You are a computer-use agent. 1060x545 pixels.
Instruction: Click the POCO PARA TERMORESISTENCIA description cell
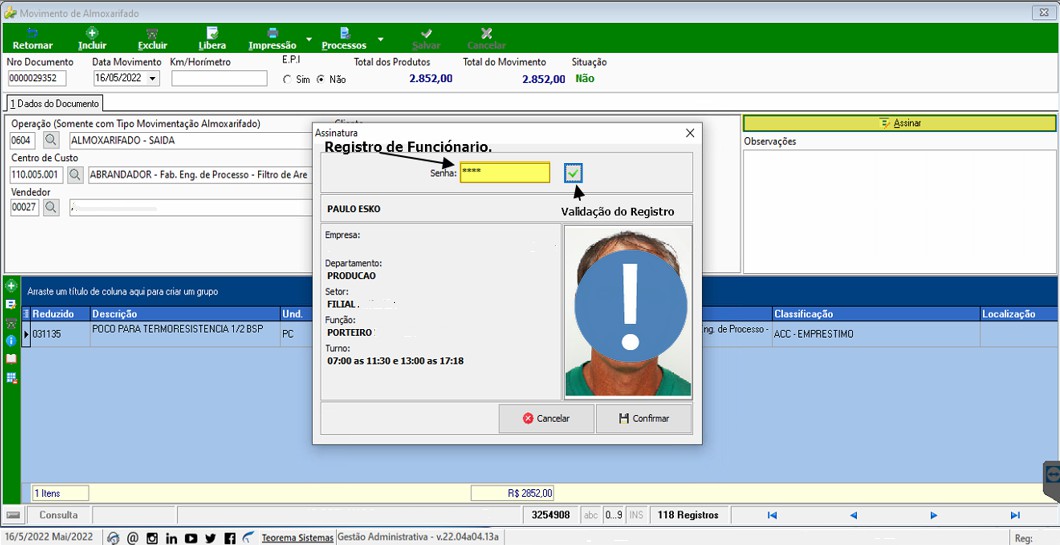185,334
